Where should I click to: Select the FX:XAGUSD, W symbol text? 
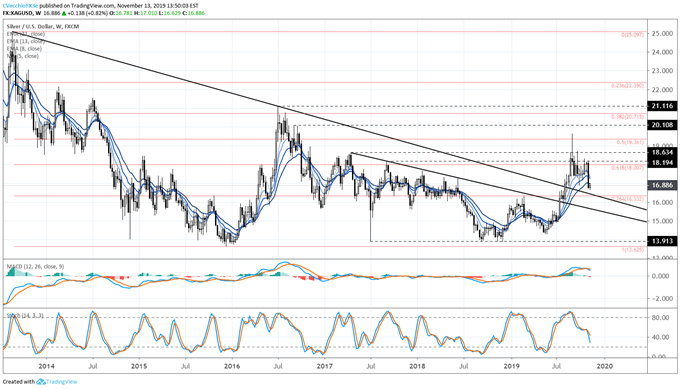(x=21, y=13)
